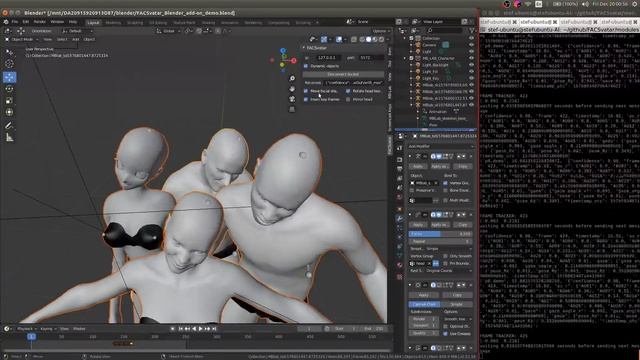The image size is (640, 360).
Task: Open the viewport Add menu
Action: click(x=76, y=40)
